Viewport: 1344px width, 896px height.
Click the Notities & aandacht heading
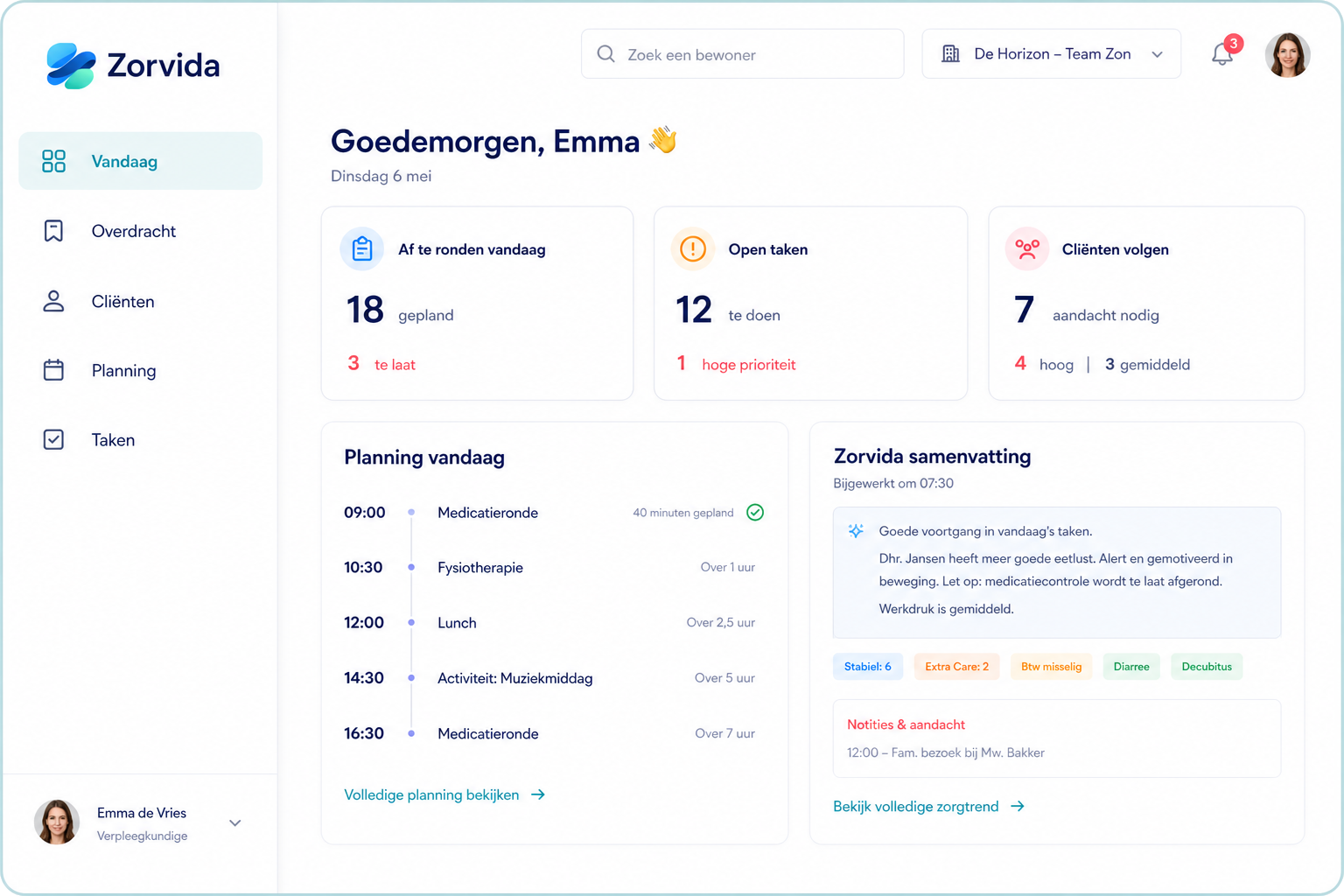click(x=906, y=724)
